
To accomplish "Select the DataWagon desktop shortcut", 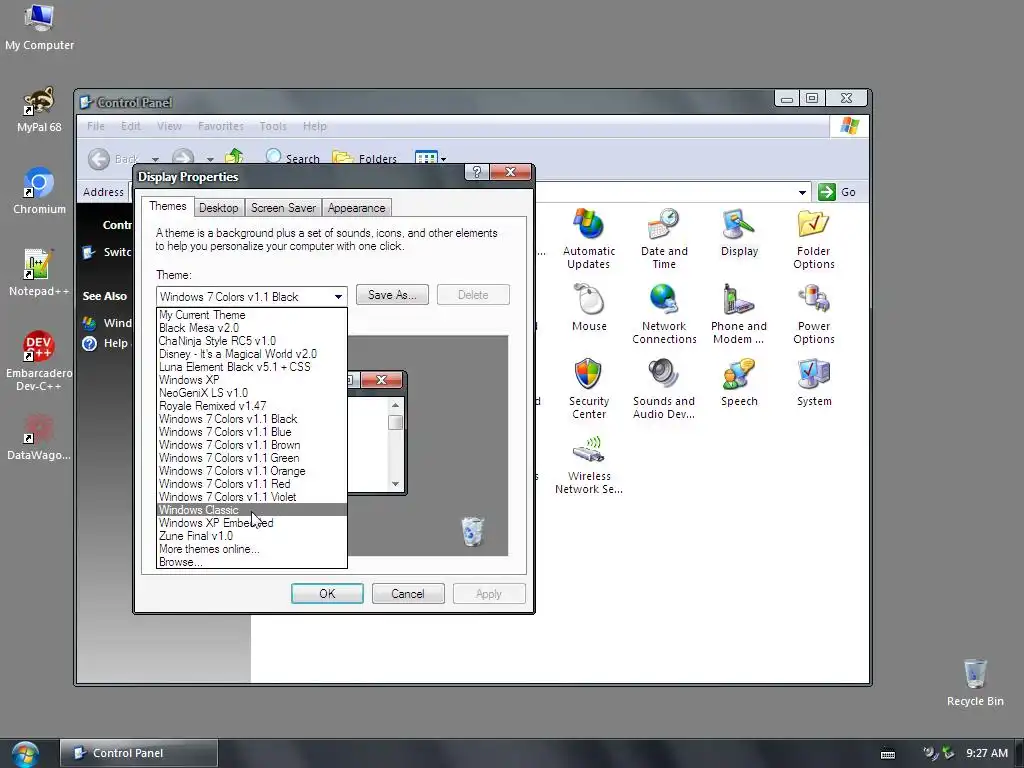I will point(39,438).
